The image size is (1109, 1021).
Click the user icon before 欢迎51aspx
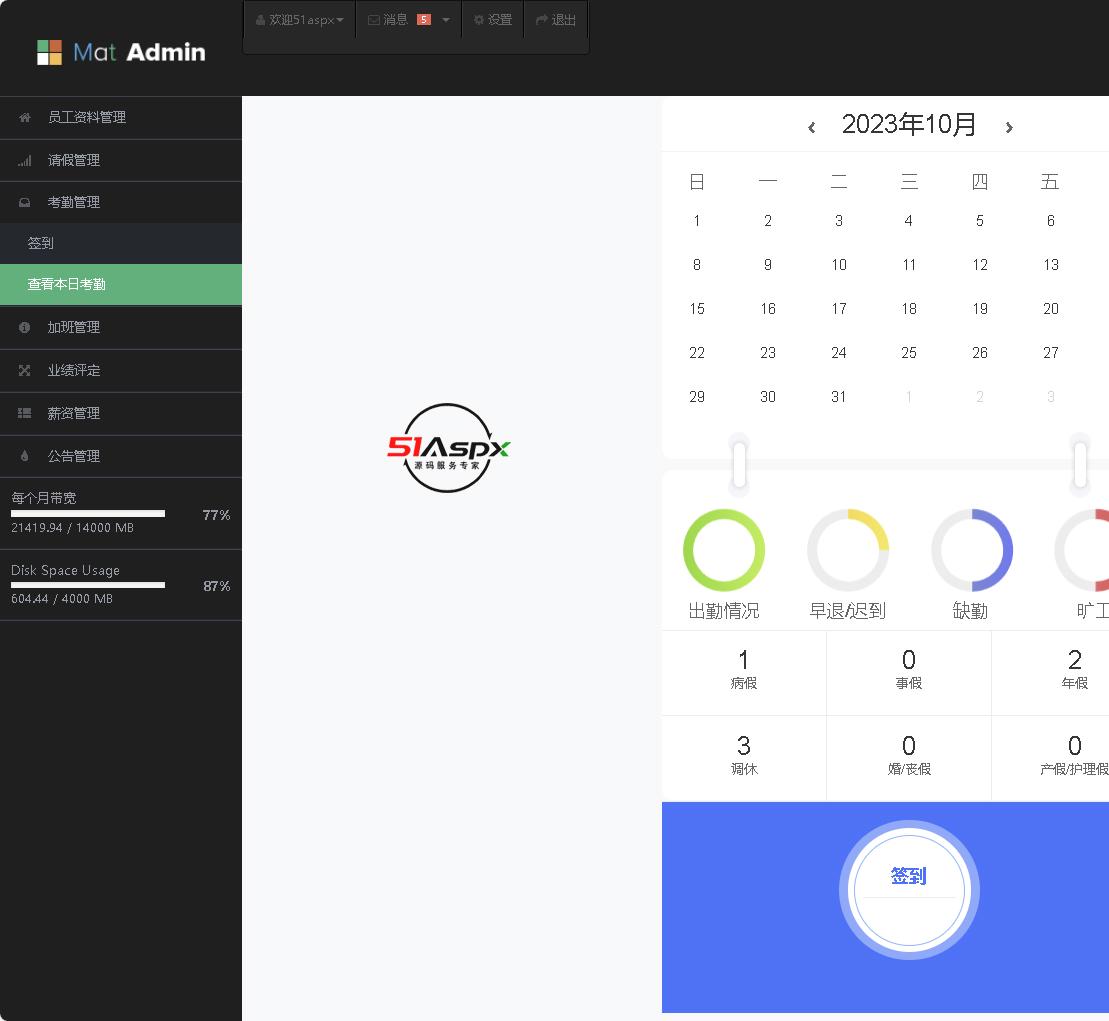pyautogui.click(x=260, y=20)
